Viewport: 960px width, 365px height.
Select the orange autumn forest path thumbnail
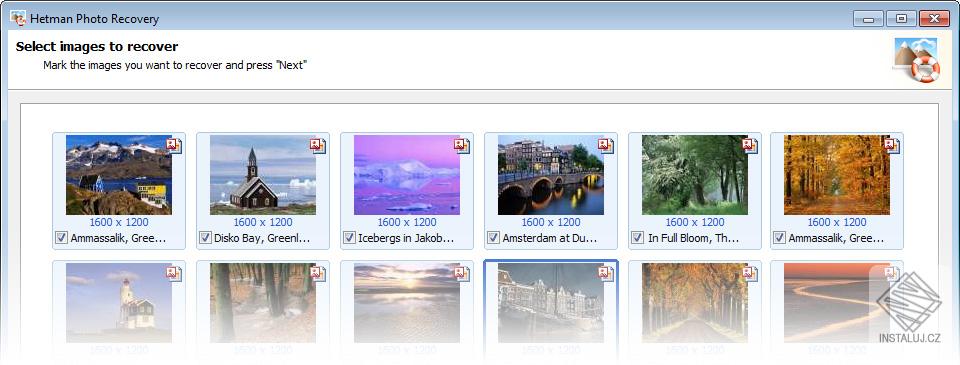[836, 175]
